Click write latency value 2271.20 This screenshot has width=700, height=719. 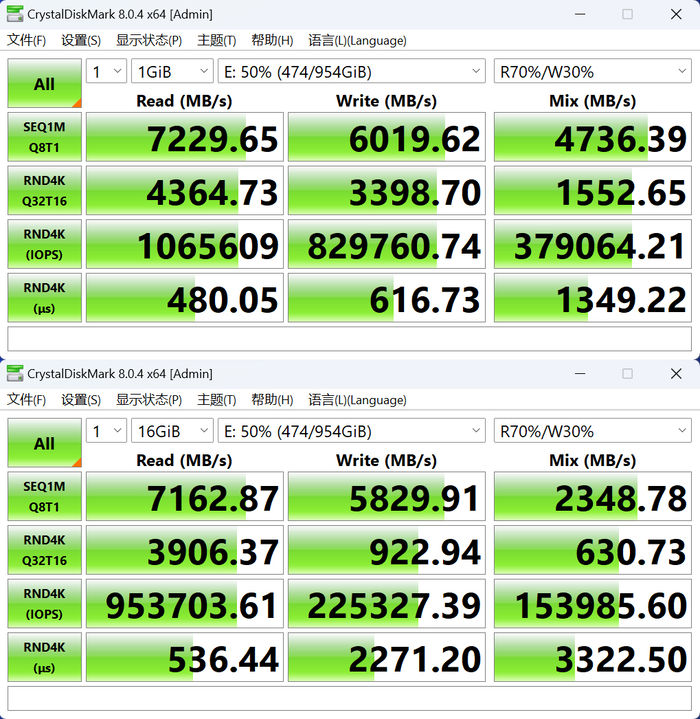(x=386, y=657)
